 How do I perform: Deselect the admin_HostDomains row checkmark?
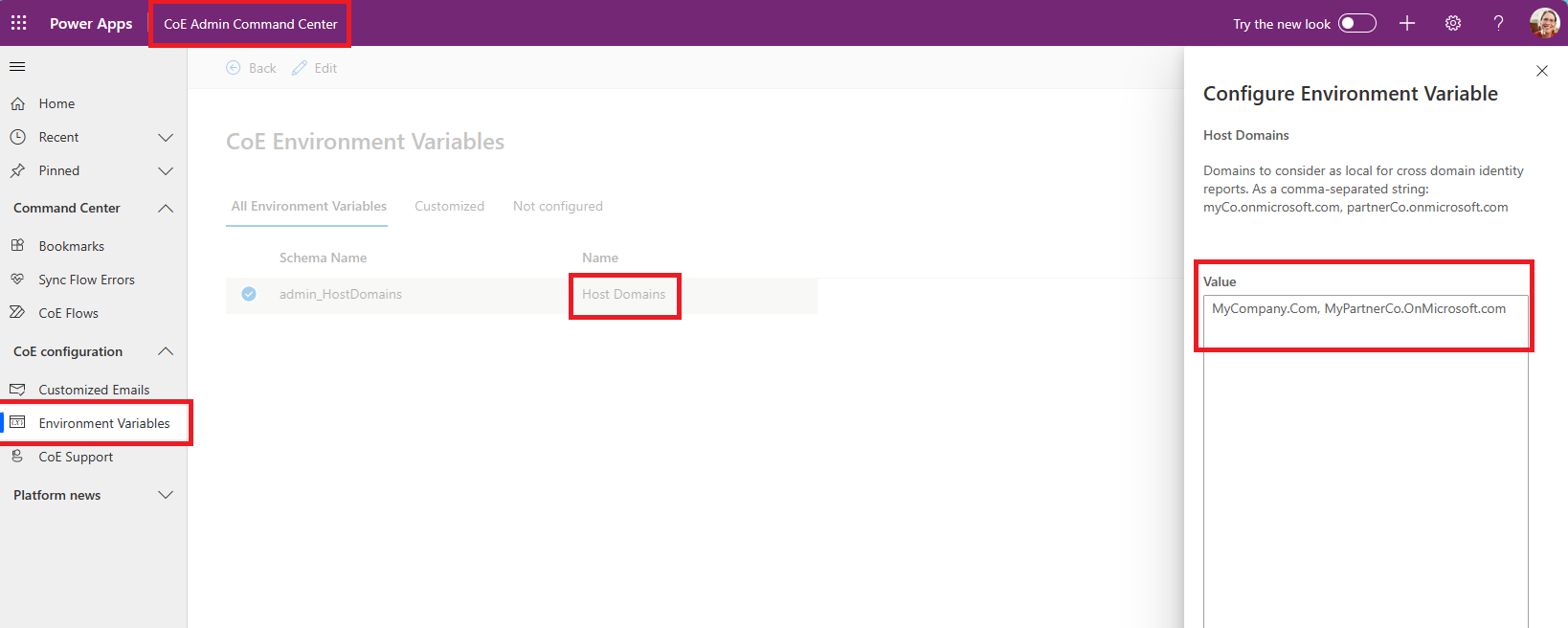click(249, 294)
